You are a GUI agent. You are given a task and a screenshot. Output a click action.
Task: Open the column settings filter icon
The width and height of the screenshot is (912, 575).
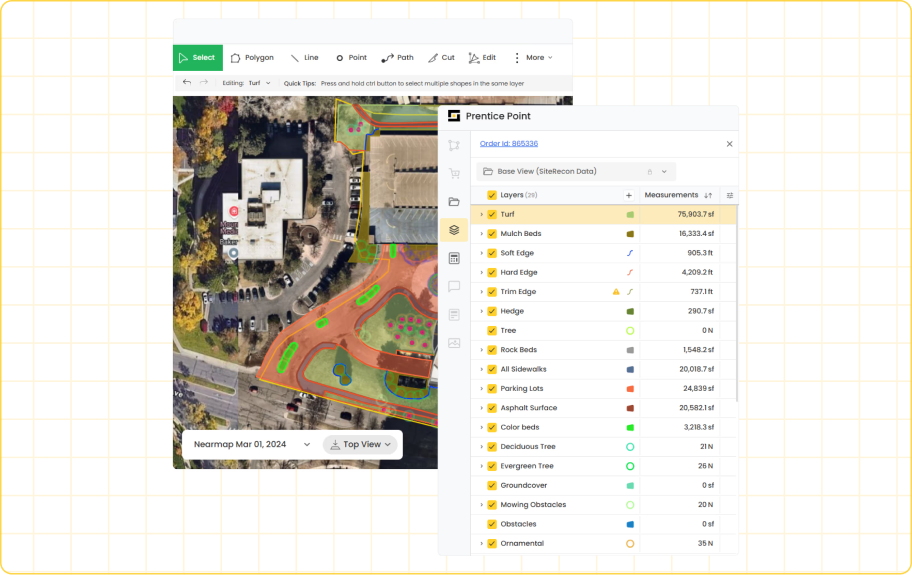[730, 195]
